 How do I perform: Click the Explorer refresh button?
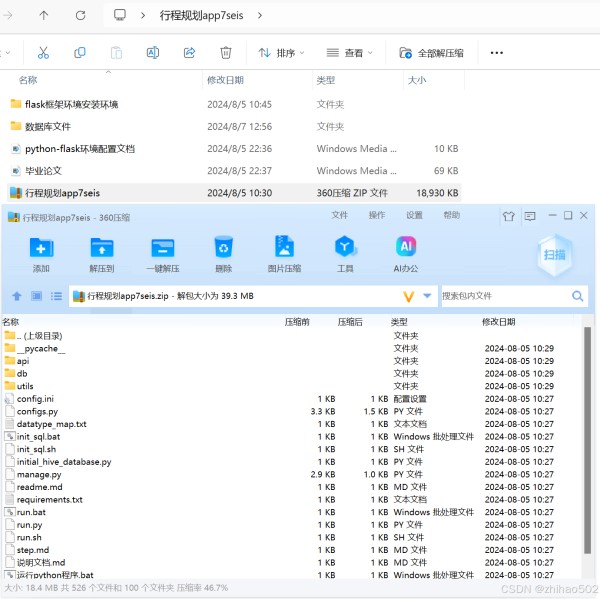pyautogui.click(x=80, y=15)
